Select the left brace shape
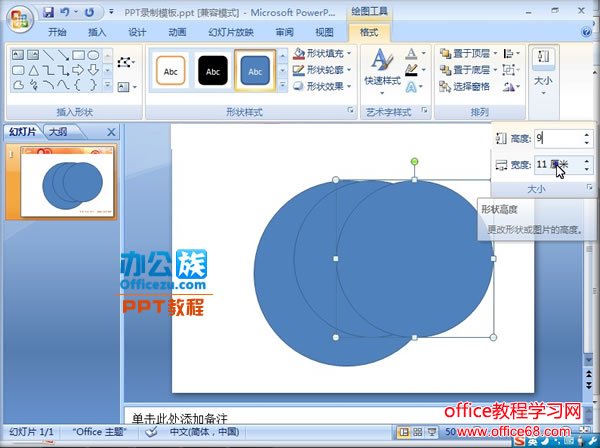 coord(78,85)
